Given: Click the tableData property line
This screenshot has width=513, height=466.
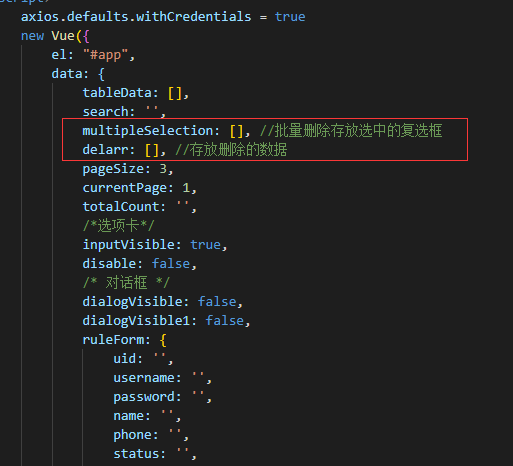Looking at the screenshot, I should tap(136, 93).
